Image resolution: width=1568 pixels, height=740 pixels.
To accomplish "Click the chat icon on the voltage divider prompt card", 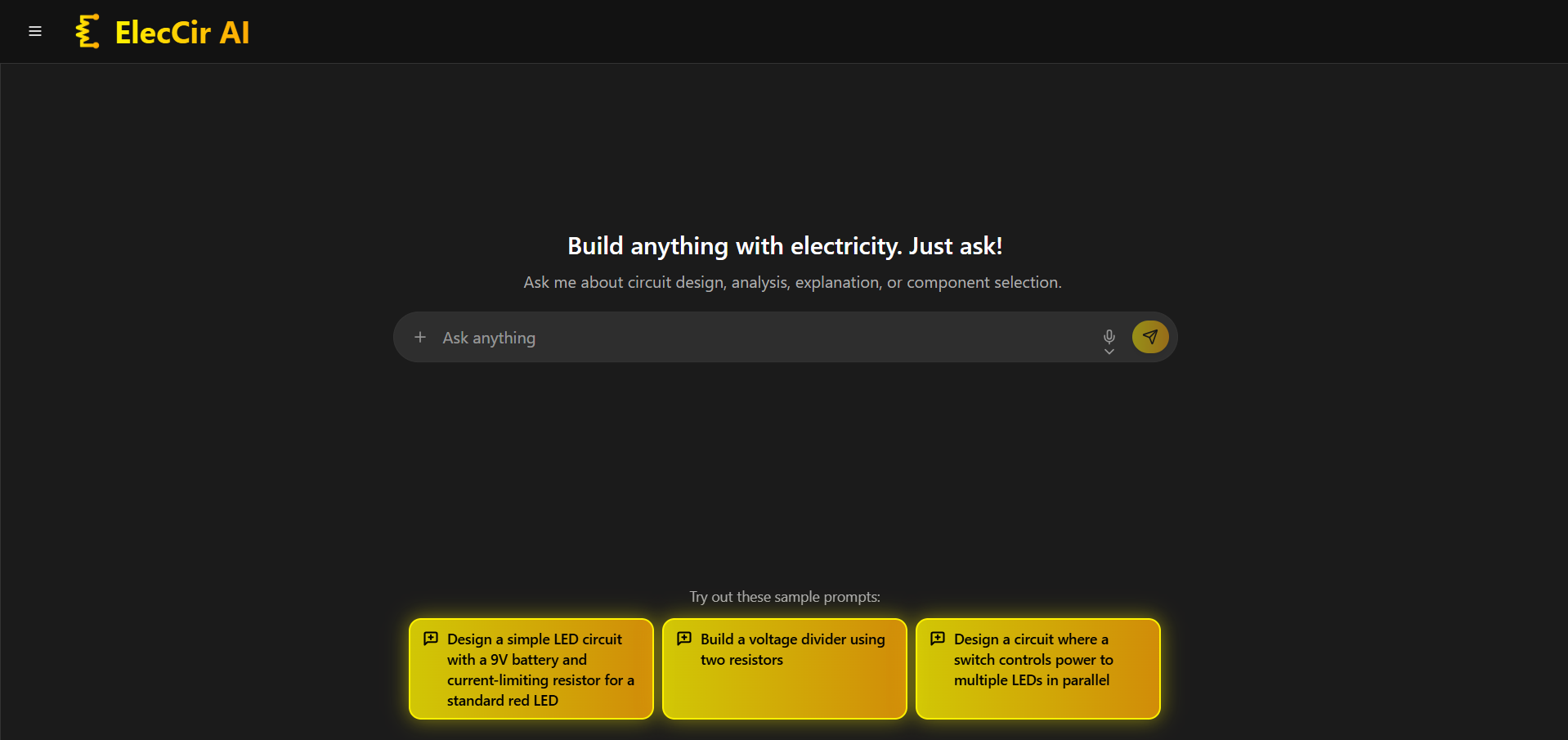I will [x=684, y=639].
